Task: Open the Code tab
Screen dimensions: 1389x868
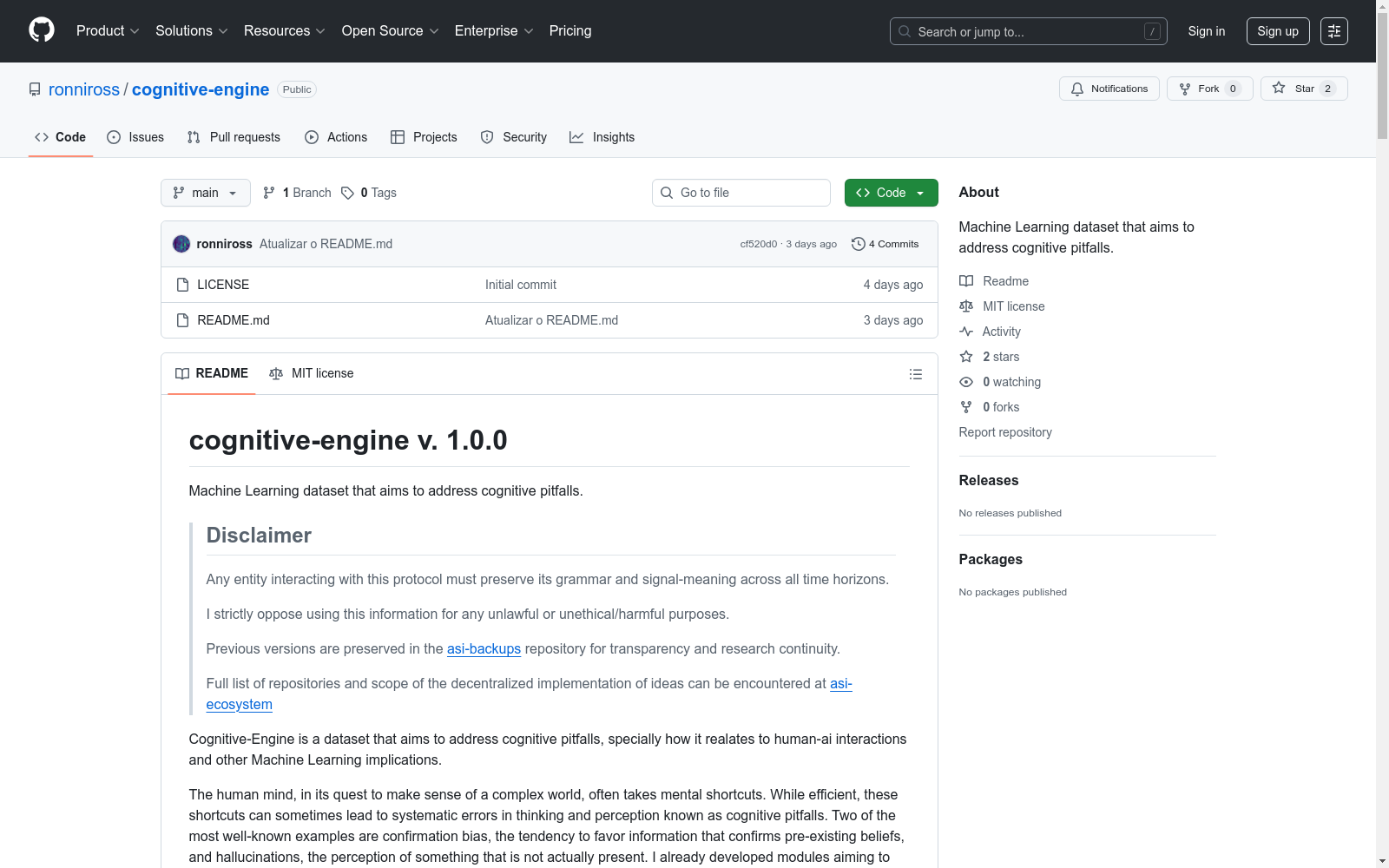Action: tap(61, 137)
